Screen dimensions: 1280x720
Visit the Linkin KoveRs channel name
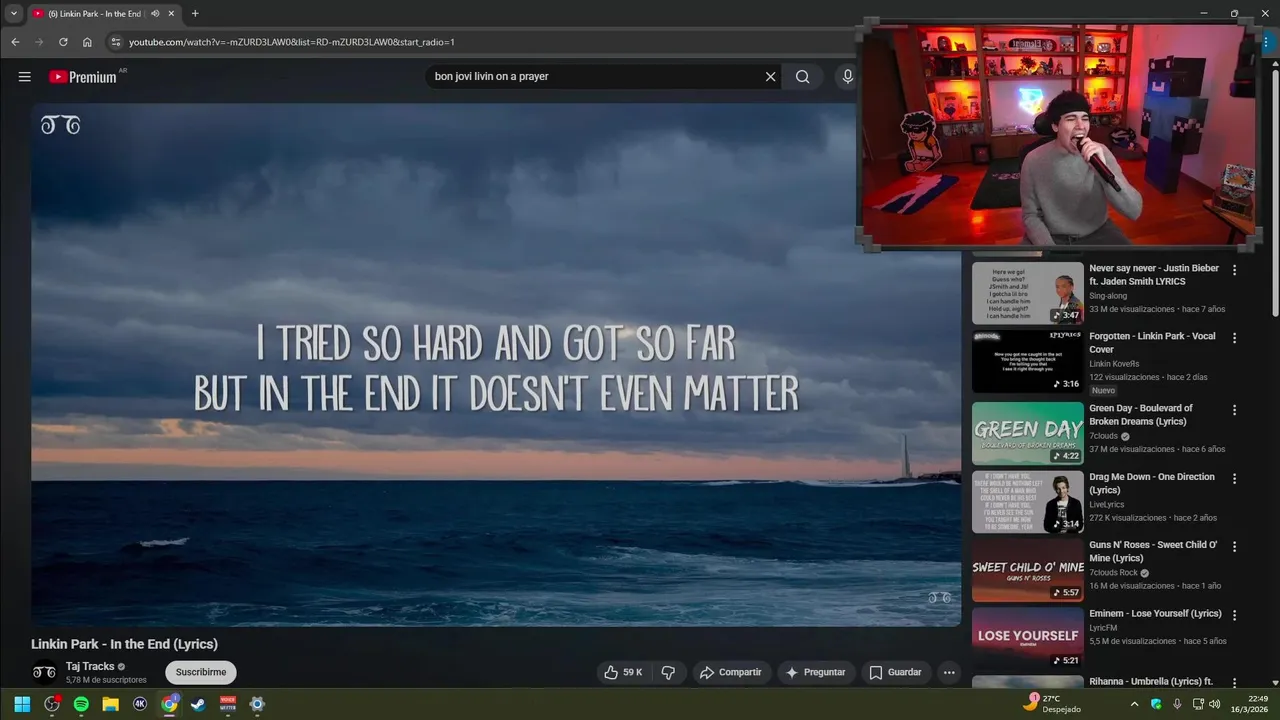click(1114, 364)
